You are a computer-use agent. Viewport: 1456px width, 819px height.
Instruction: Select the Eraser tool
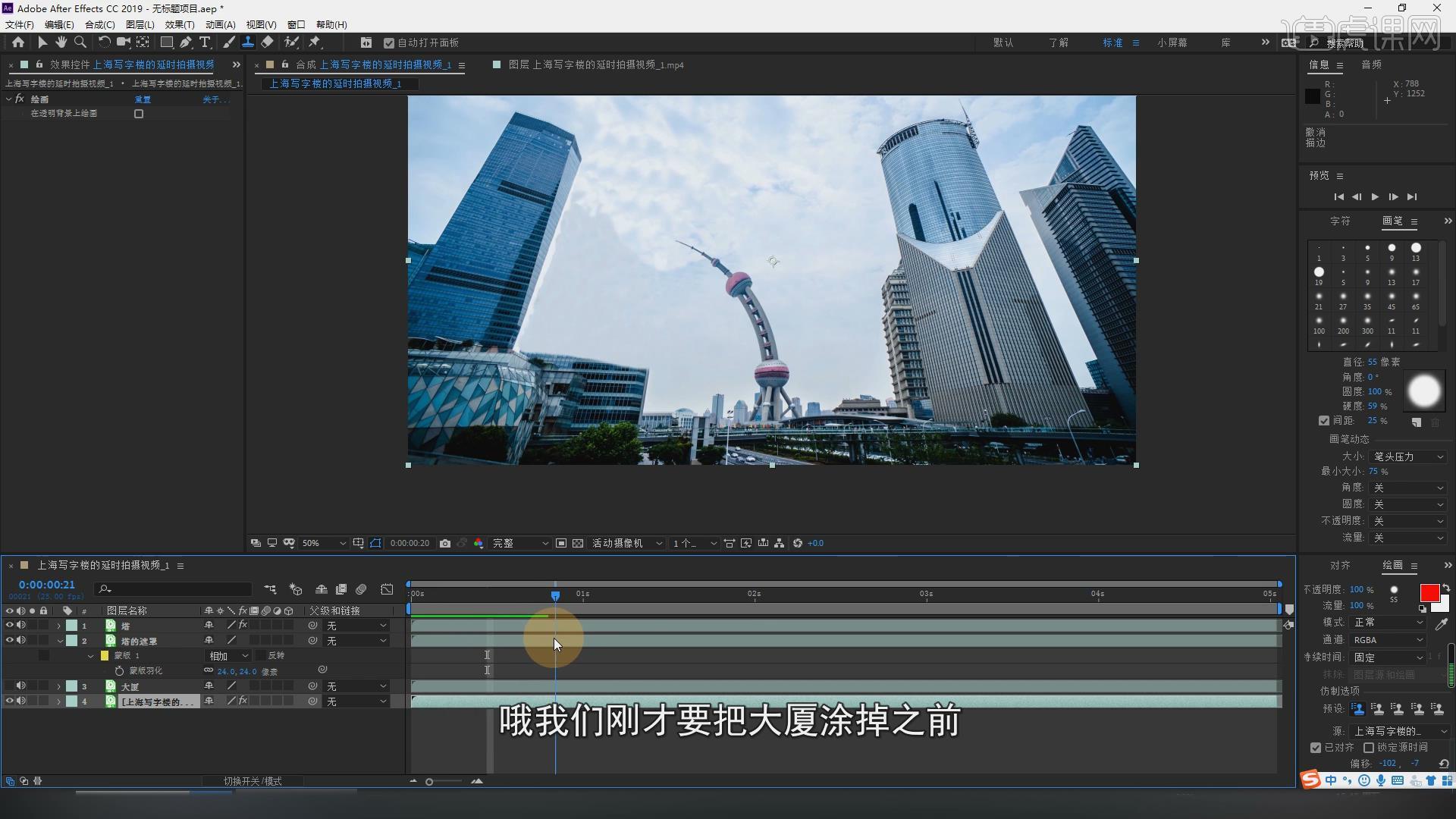point(268,42)
